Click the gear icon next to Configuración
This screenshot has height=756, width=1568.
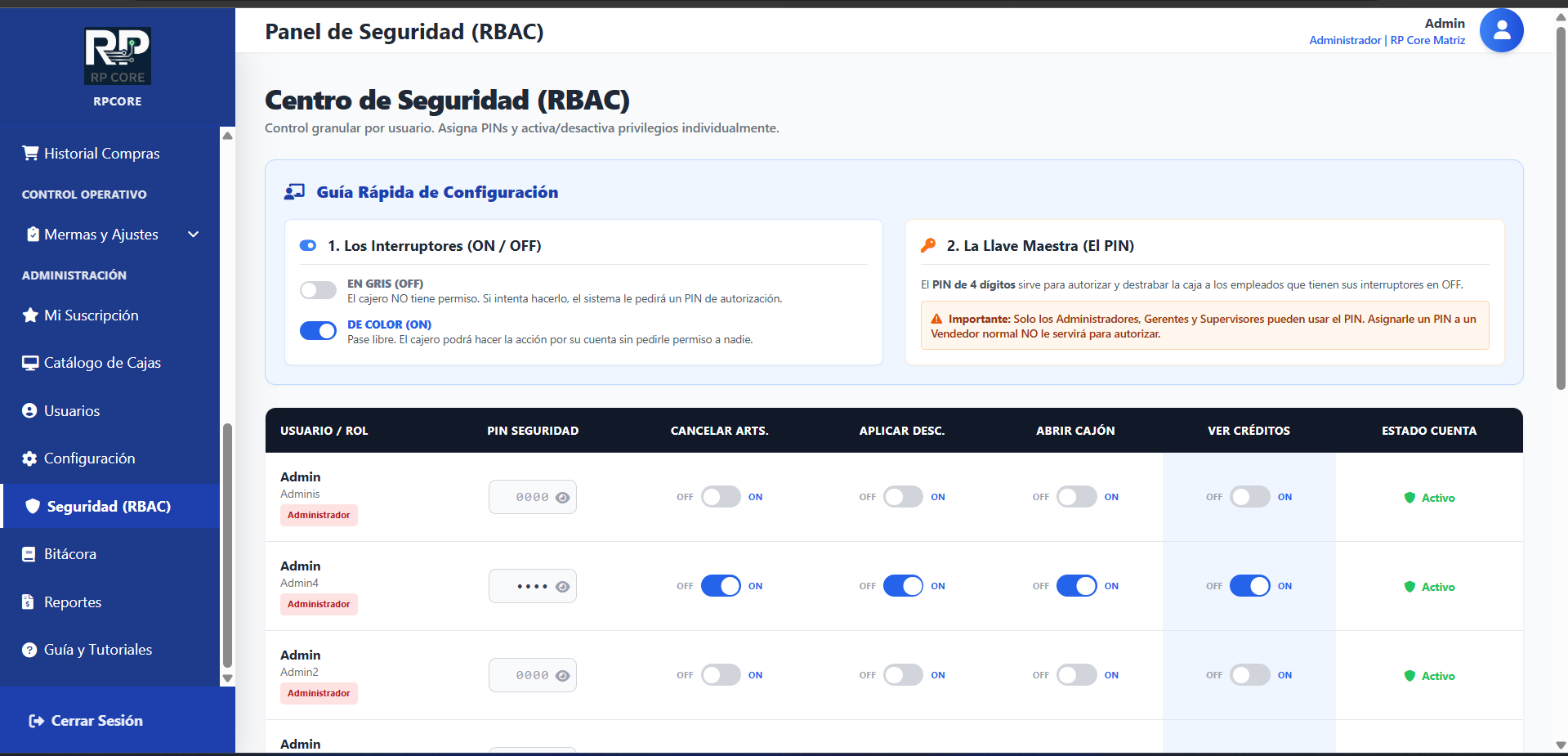(29, 459)
